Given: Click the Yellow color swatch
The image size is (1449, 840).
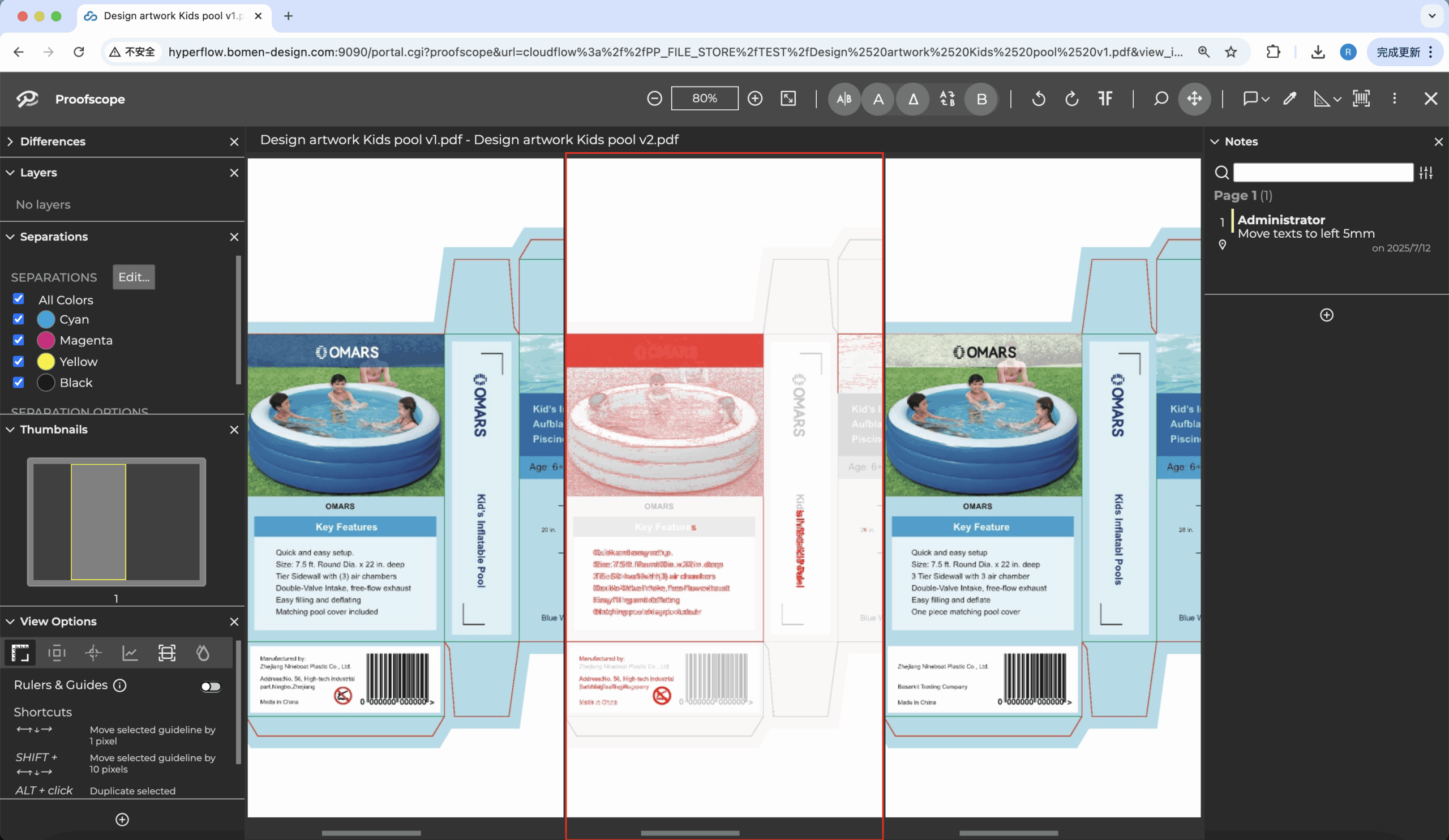Looking at the screenshot, I should [x=46, y=362].
